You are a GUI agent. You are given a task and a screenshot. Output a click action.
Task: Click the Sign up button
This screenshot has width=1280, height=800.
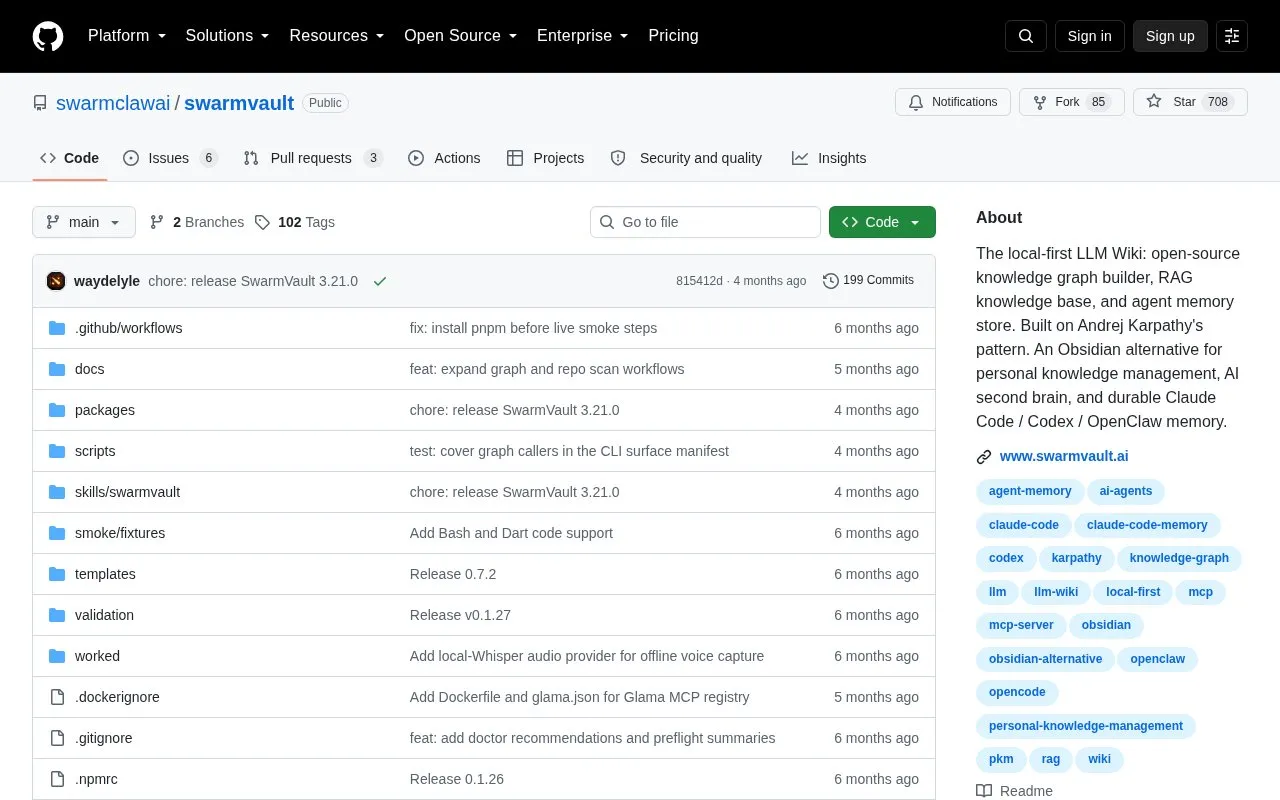[x=1170, y=36]
